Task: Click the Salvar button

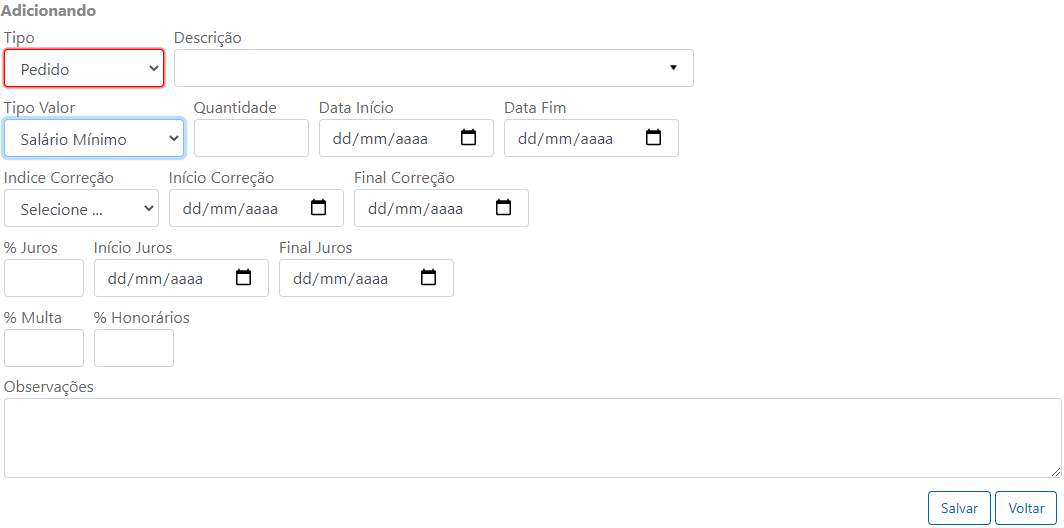Action: (960, 508)
